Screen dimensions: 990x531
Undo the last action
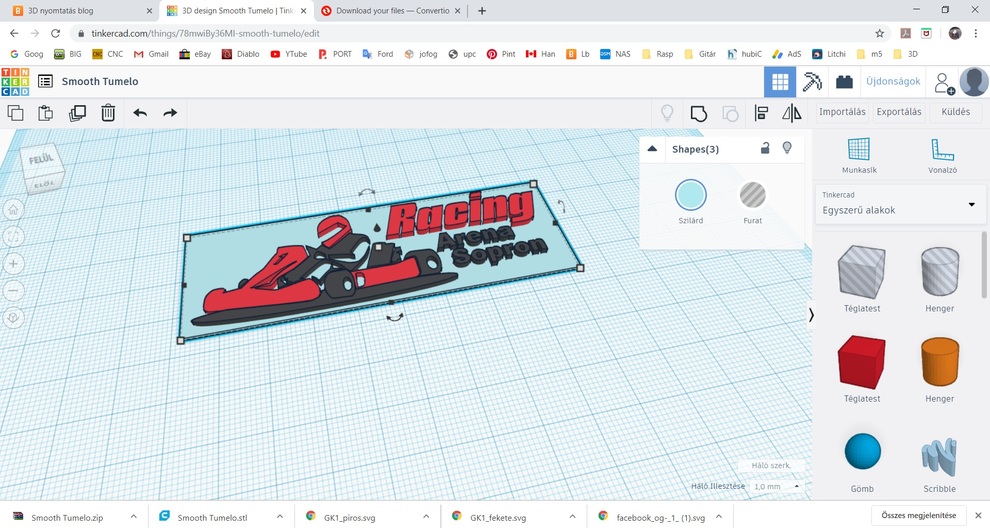point(140,113)
